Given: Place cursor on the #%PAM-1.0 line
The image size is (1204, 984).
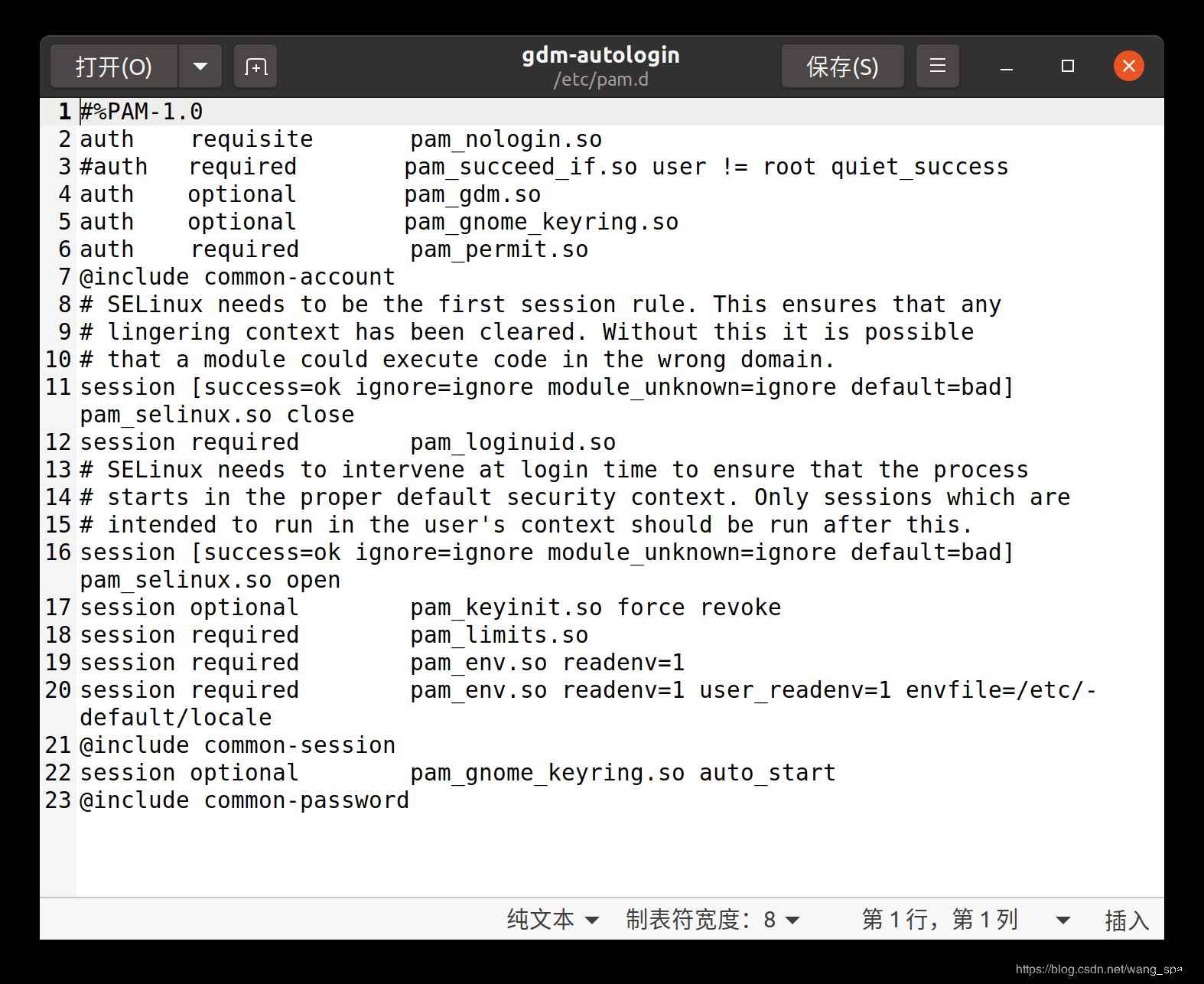Looking at the screenshot, I should tap(142, 112).
